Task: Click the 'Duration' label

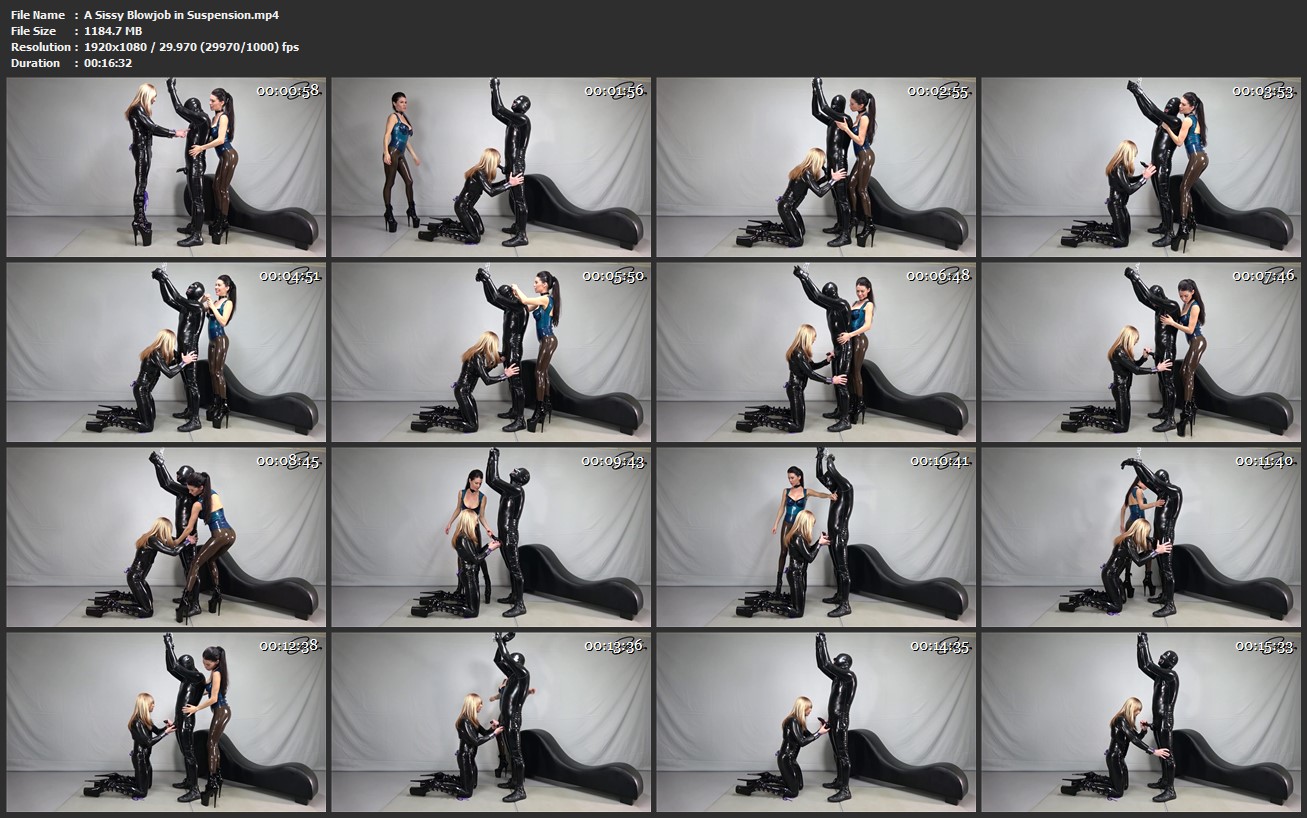Action: [35, 63]
